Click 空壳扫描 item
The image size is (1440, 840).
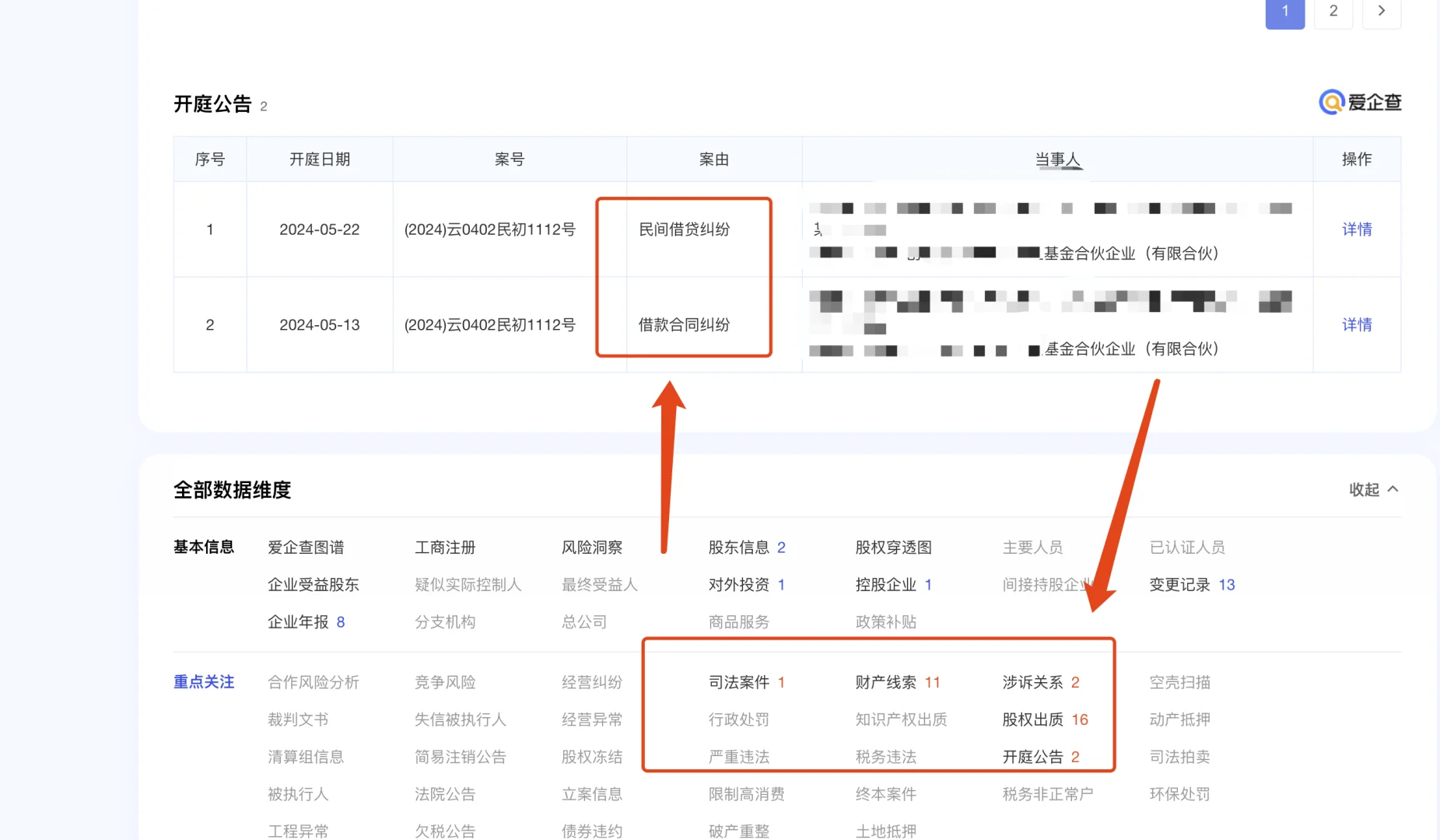[1180, 682]
